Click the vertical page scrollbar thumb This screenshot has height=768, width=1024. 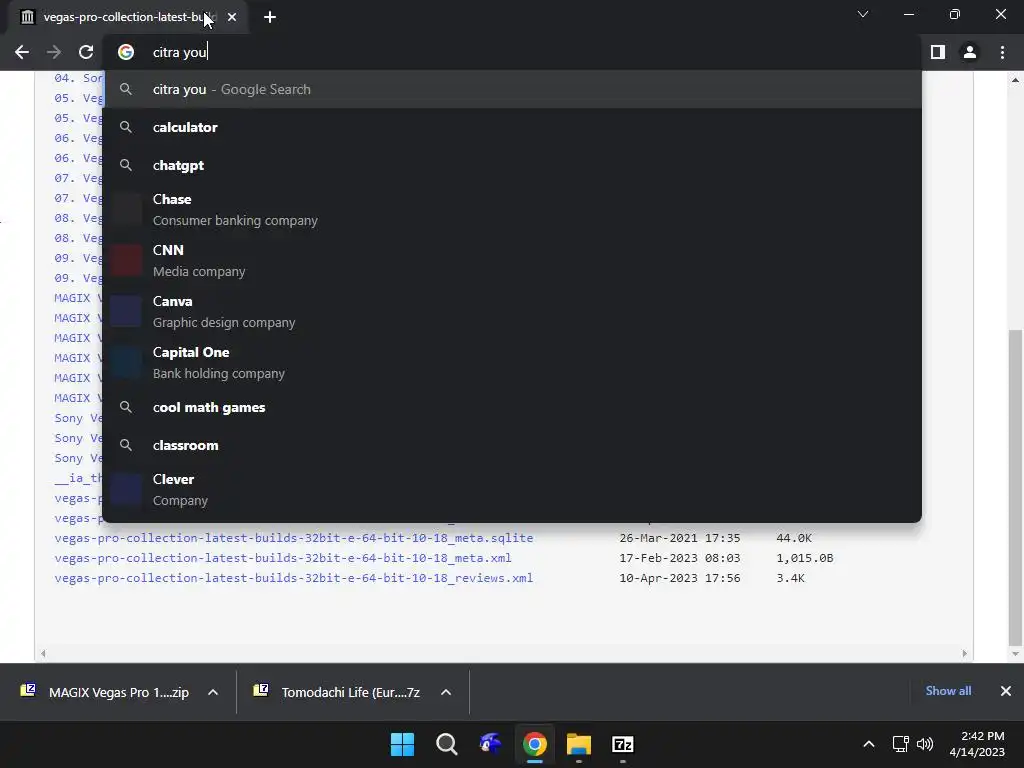pos(1015,487)
